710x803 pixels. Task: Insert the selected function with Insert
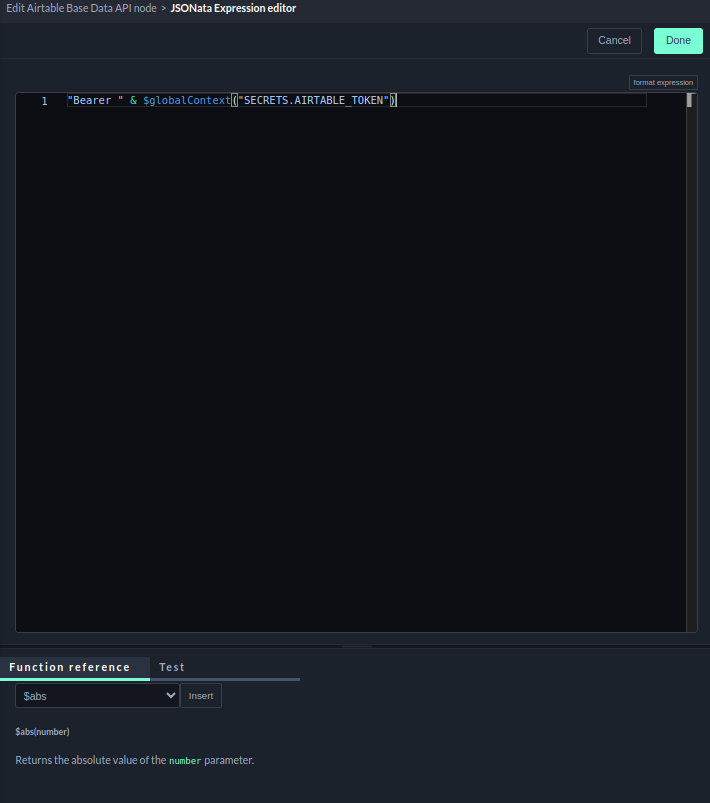201,696
